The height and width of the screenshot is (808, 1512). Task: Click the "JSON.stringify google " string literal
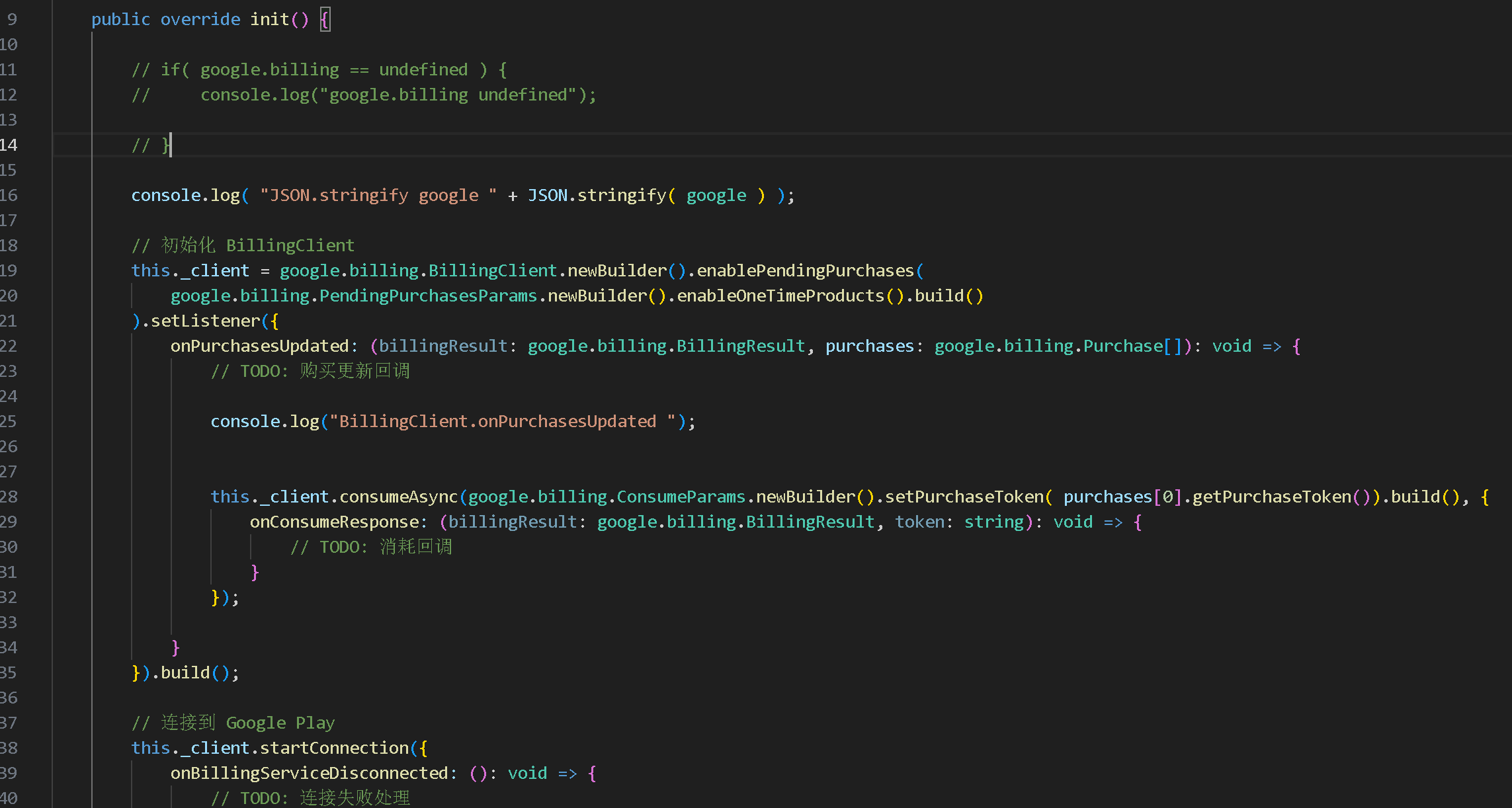coord(378,195)
